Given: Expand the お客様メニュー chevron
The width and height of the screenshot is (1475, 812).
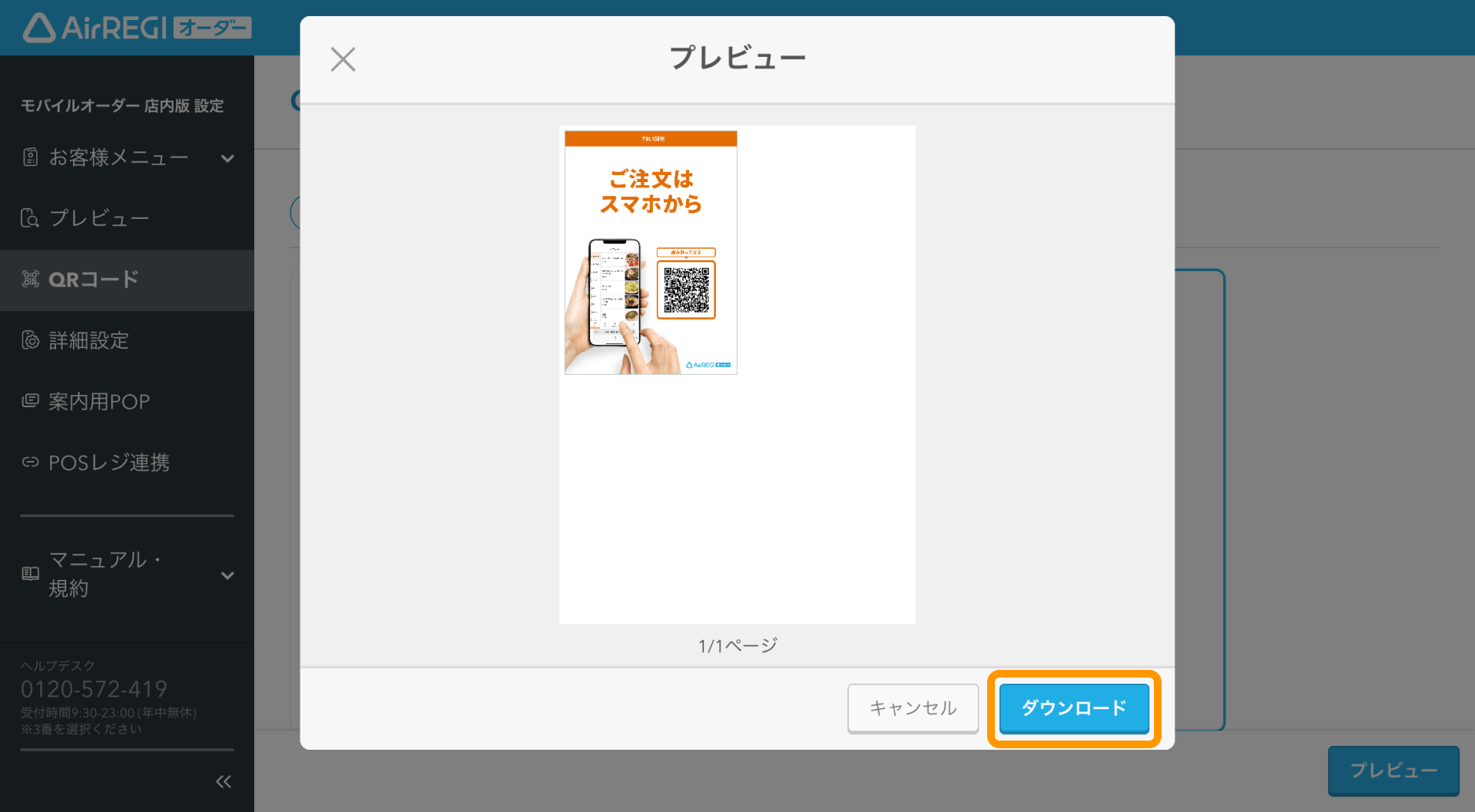Looking at the screenshot, I should point(227,158).
